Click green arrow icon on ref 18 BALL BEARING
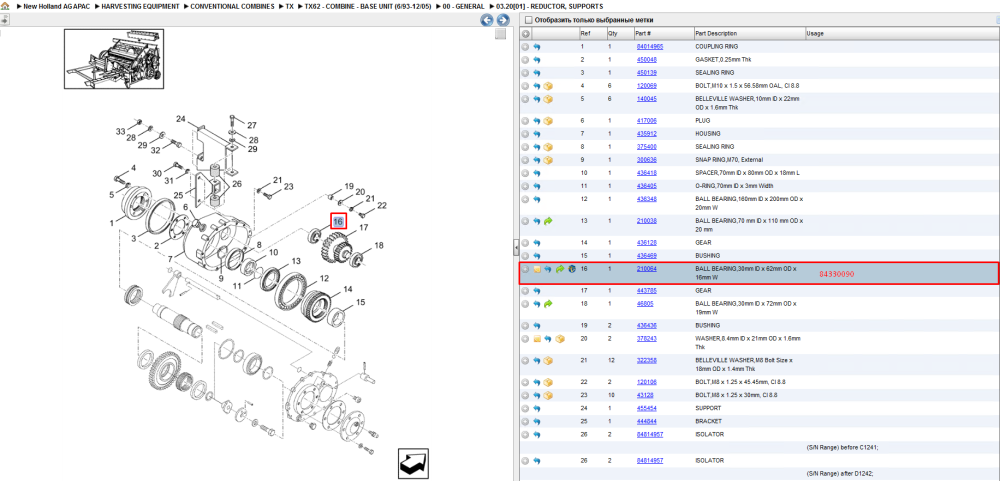The width and height of the screenshot is (1000, 481). pyautogui.click(x=548, y=304)
